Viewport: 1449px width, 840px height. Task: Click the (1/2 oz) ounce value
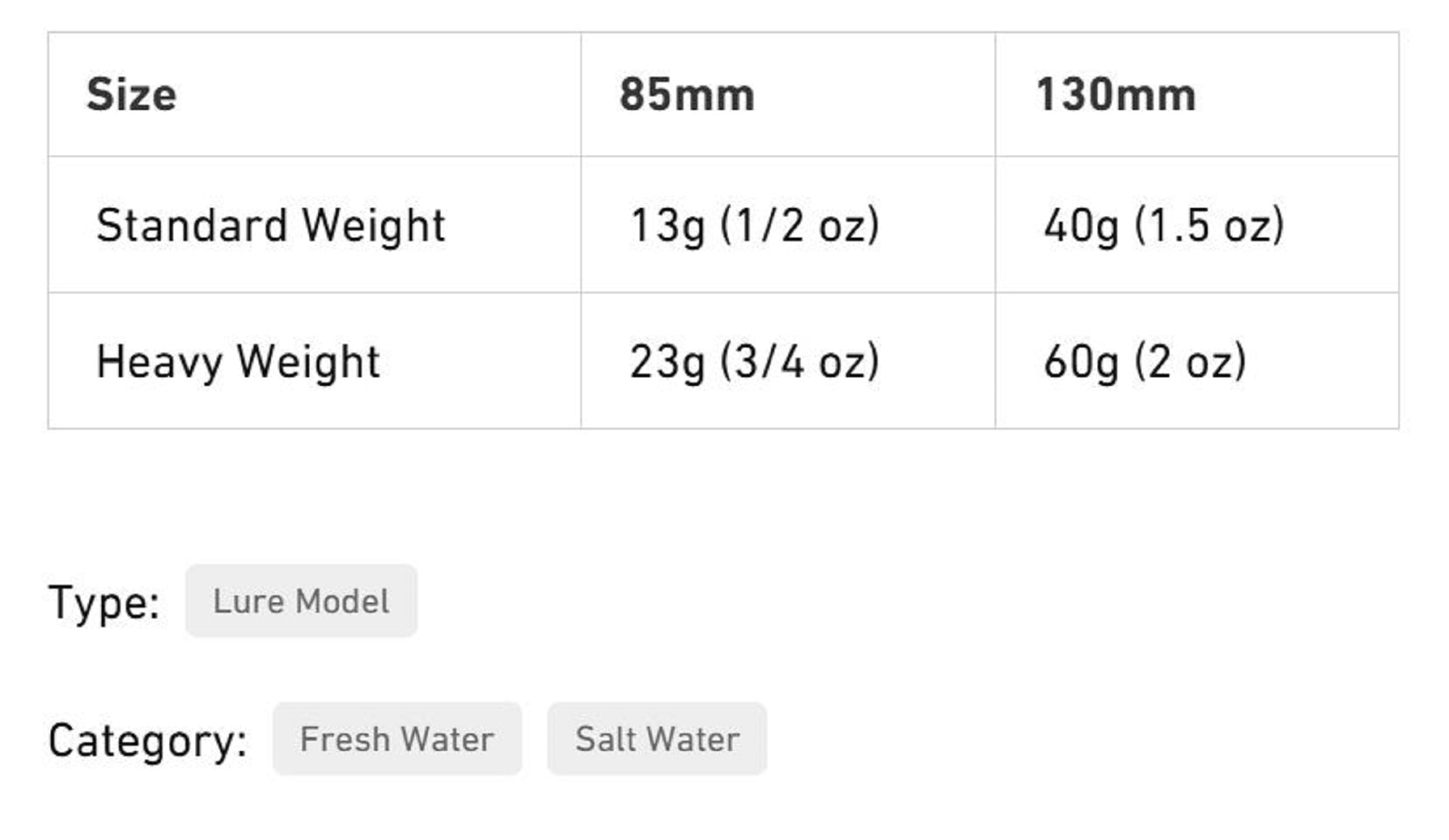click(x=800, y=225)
